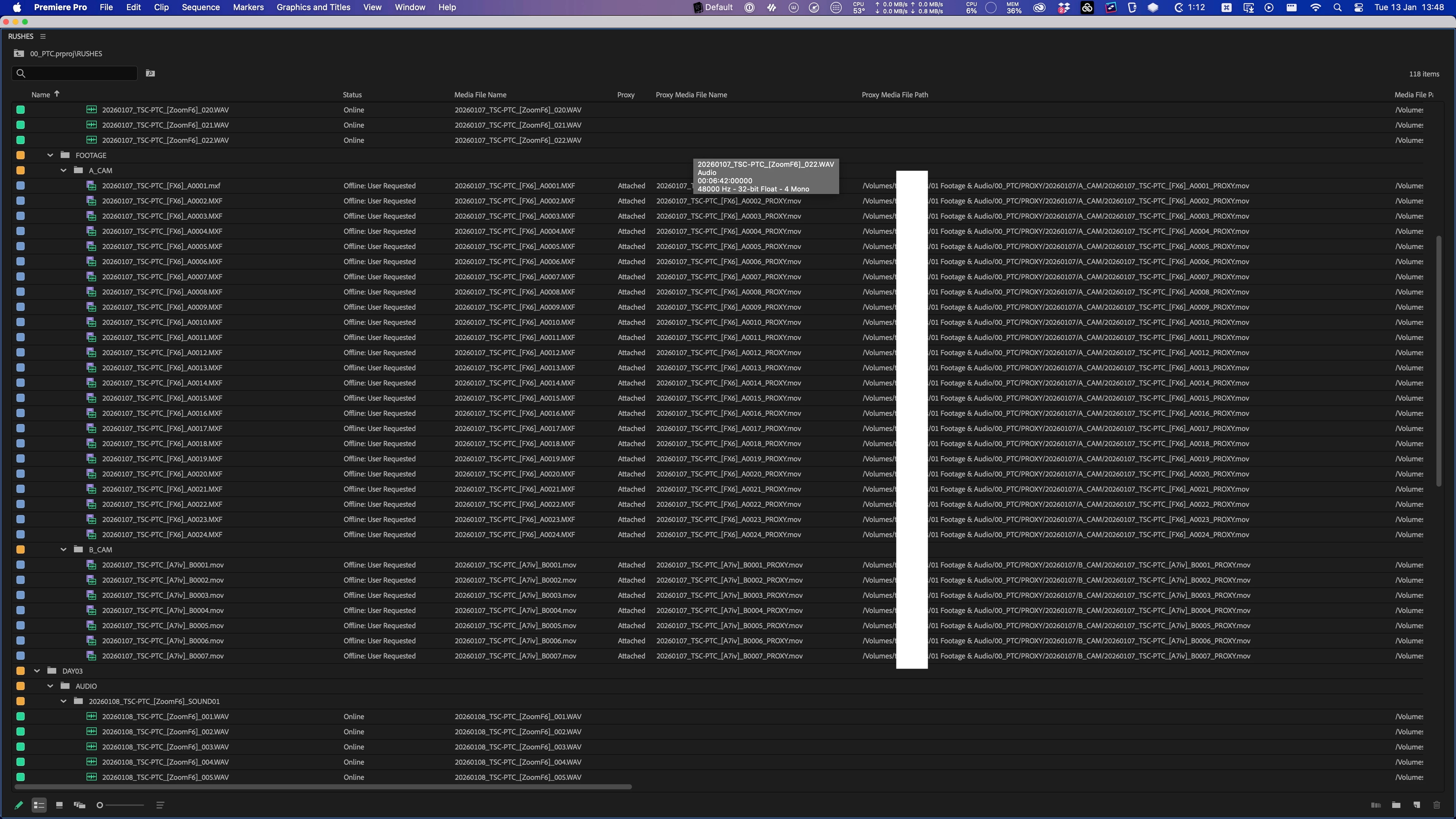Image resolution: width=1456 pixels, height=819 pixels.
Task: Sort by the Name column header
Action: click(x=40, y=94)
